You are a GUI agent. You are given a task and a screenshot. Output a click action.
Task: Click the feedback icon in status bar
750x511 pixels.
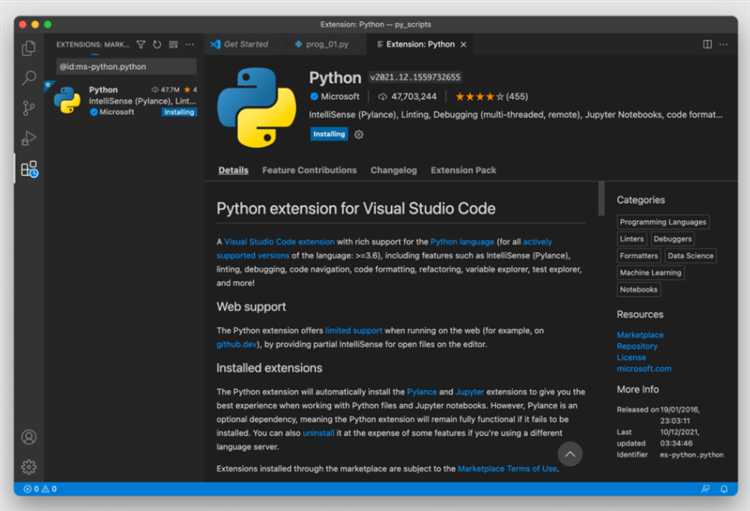pyautogui.click(x=706, y=489)
